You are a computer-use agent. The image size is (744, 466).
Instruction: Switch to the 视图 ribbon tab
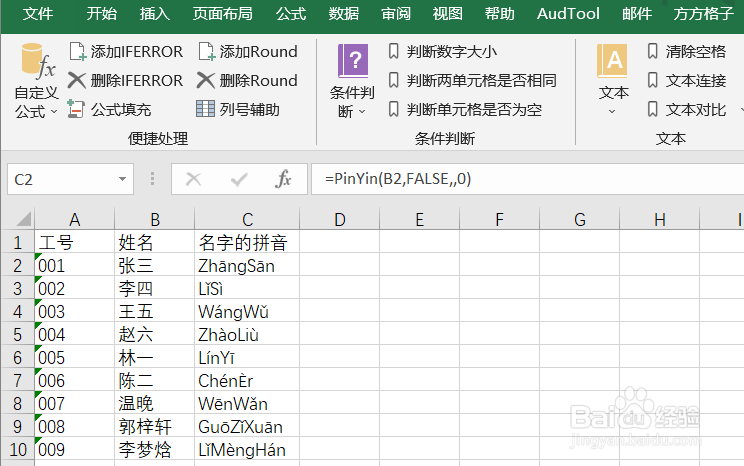[x=447, y=13]
